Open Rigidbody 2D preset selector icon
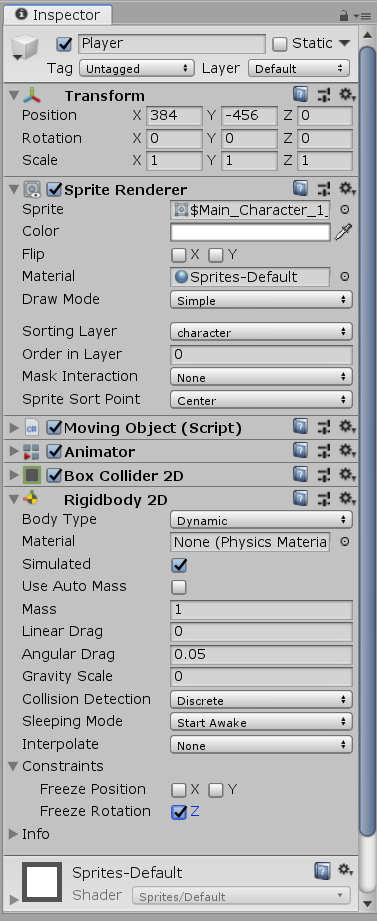The image size is (377, 921). coord(324,500)
